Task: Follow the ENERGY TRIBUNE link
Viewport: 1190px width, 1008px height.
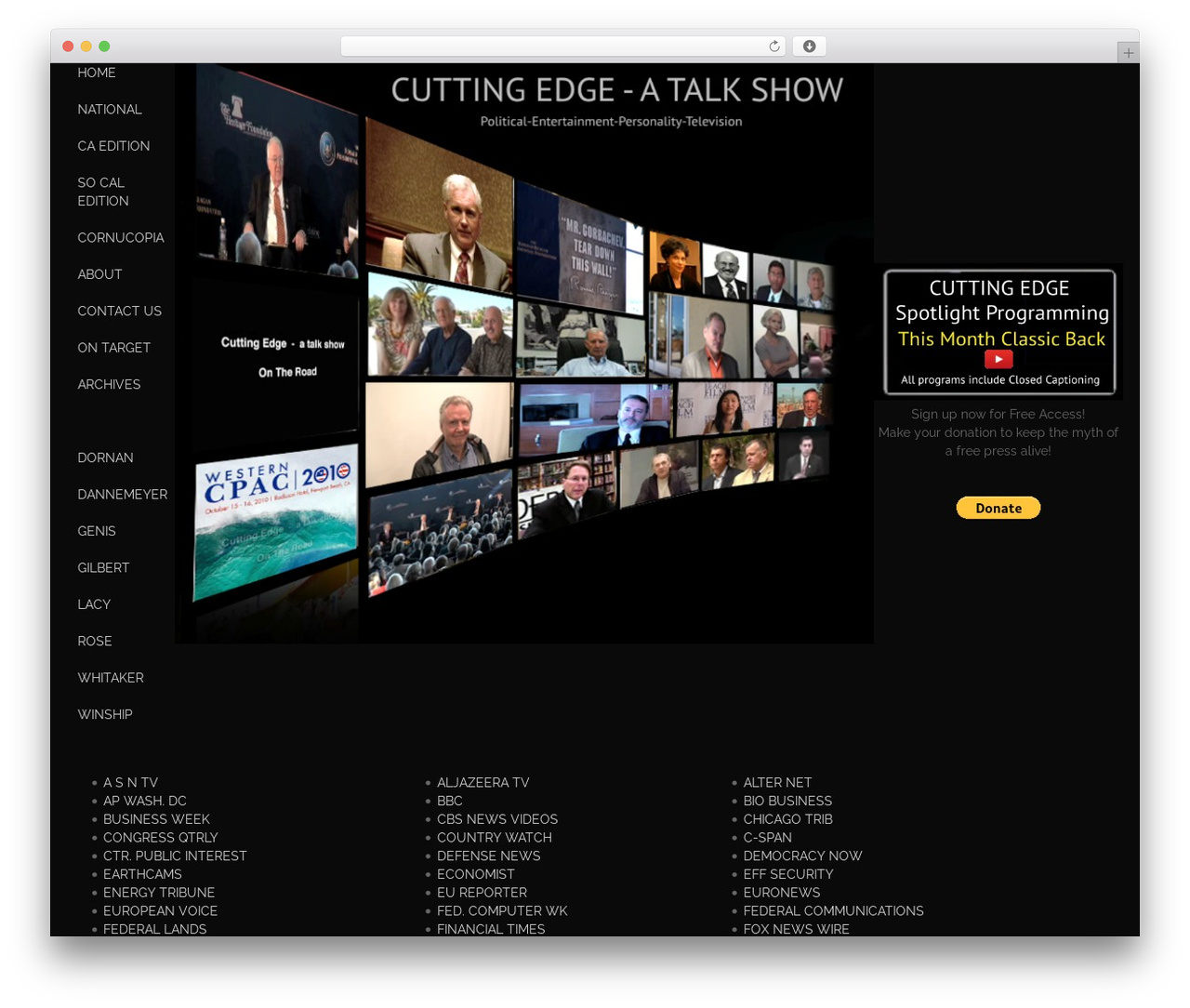Action: (x=159, y=893)
